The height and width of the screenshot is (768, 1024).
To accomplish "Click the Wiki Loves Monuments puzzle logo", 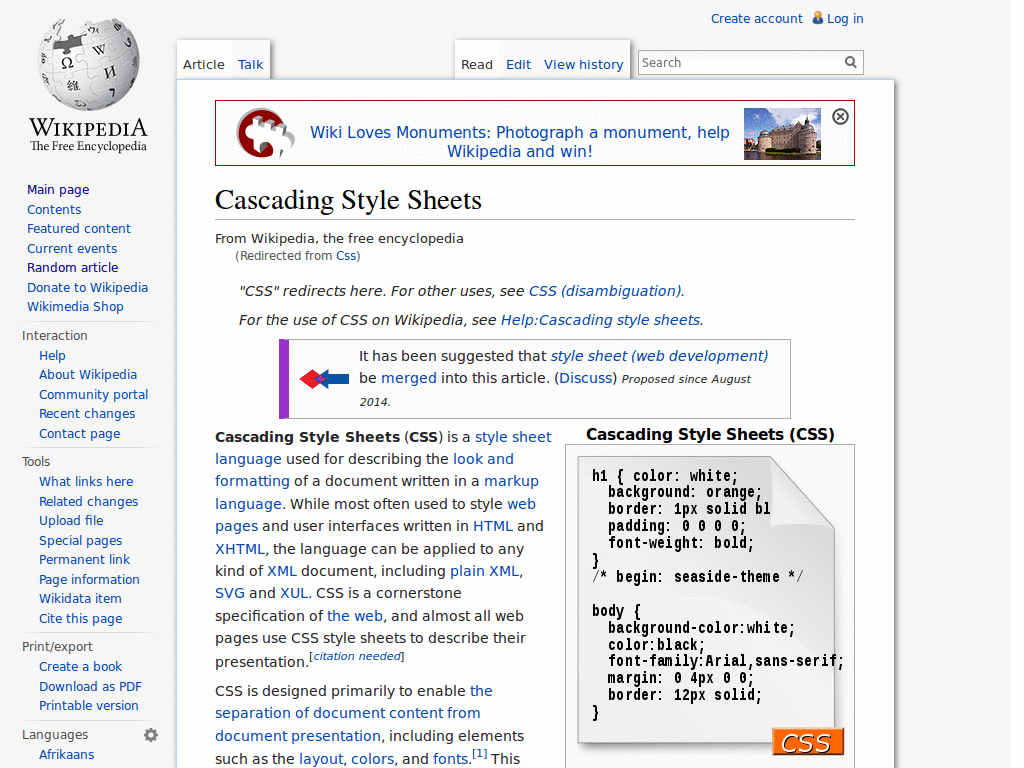I will click(264, 133).
